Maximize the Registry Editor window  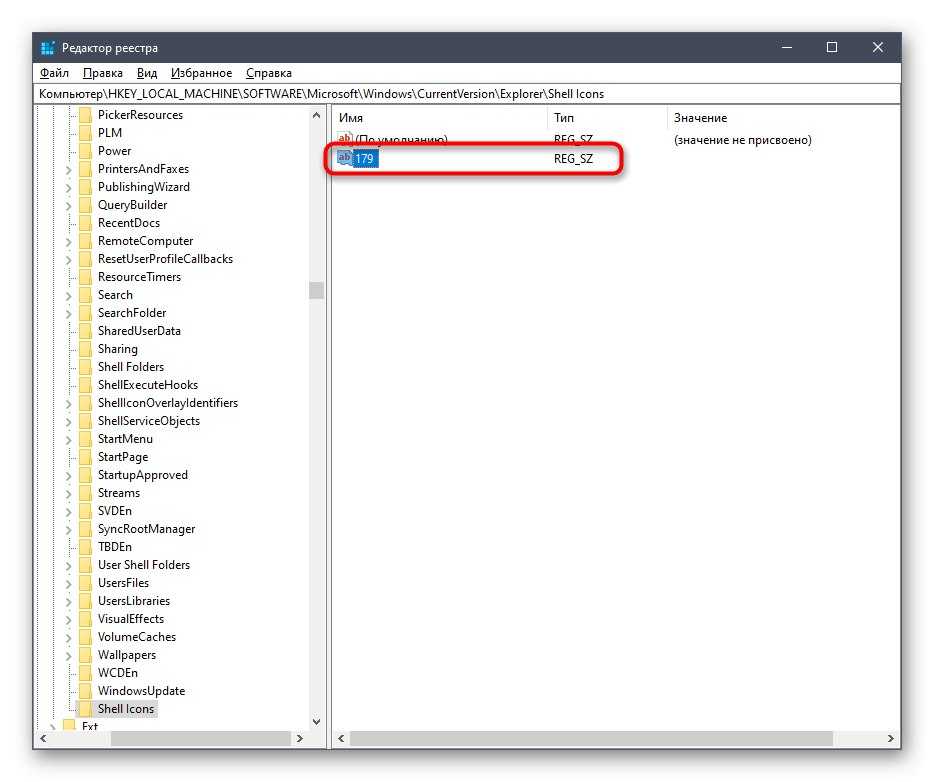click(x=832, y=47)
